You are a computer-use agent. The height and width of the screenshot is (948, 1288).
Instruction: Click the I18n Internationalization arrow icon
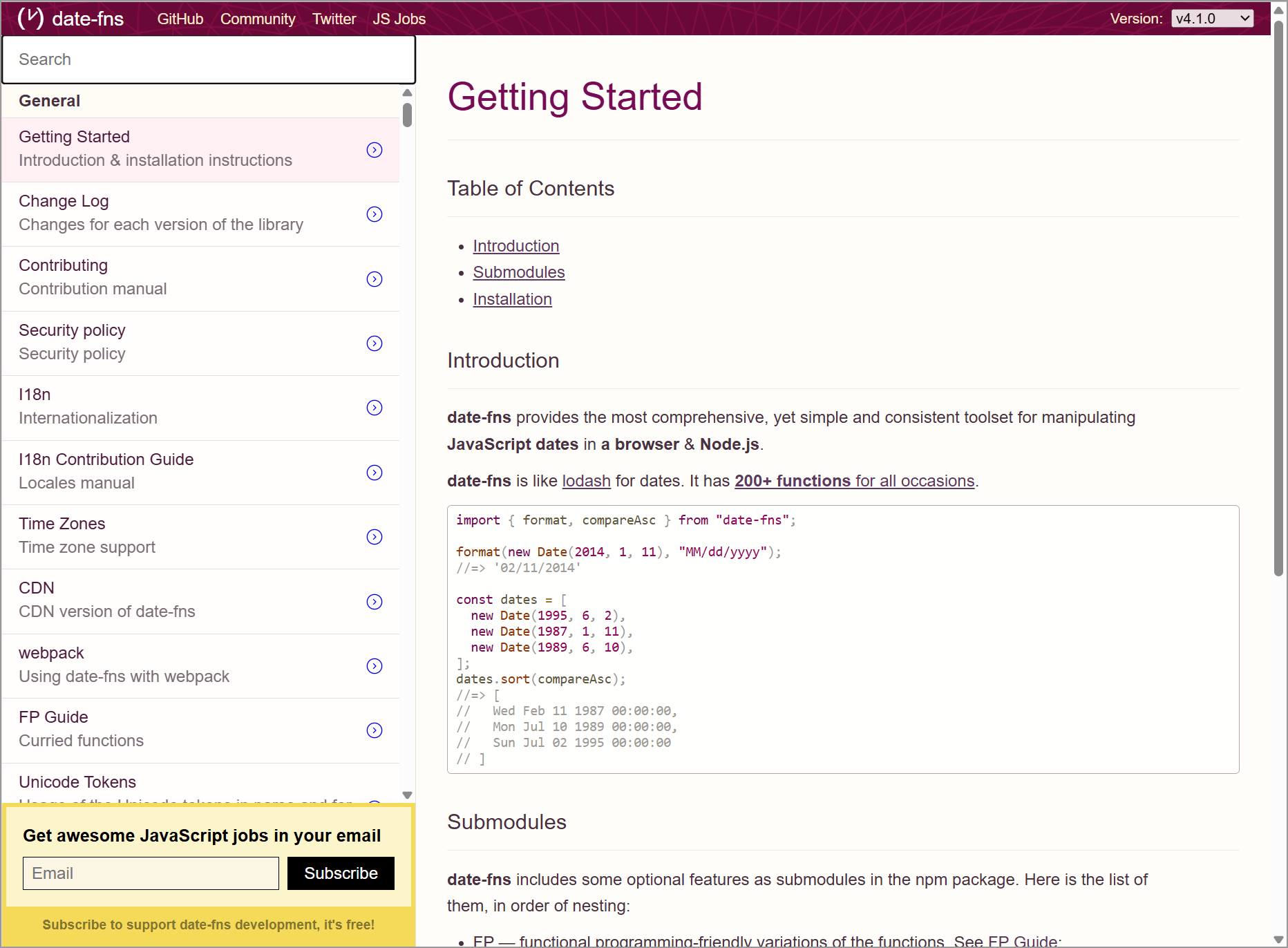[375, 408]
